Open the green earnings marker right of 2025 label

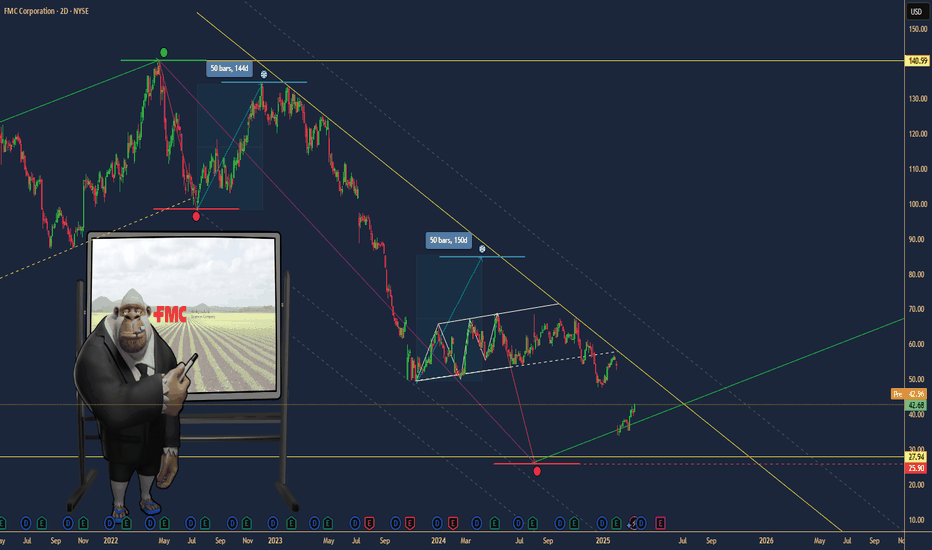[x=616, y=523]
